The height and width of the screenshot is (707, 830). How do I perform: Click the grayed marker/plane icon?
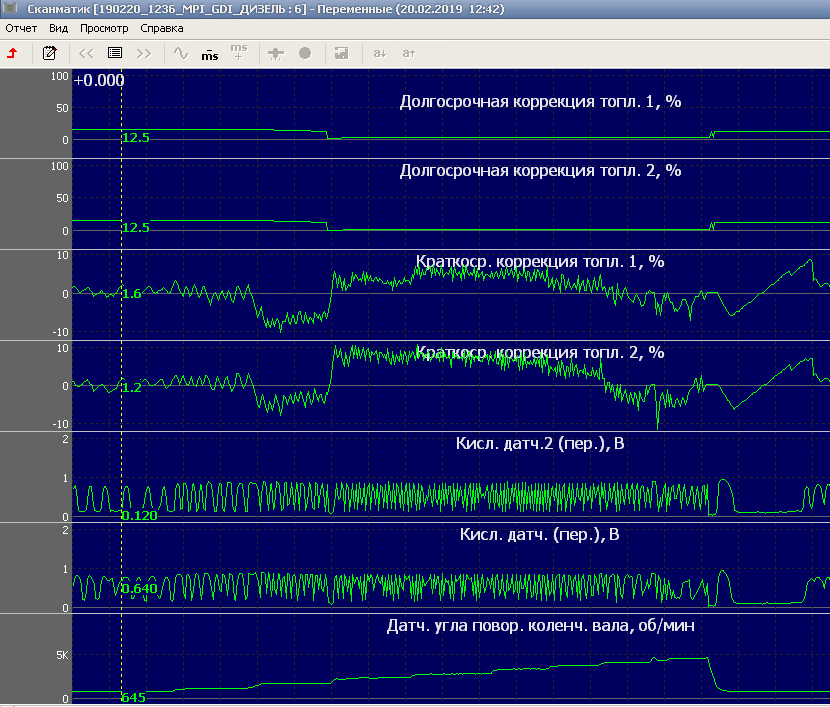276,53
